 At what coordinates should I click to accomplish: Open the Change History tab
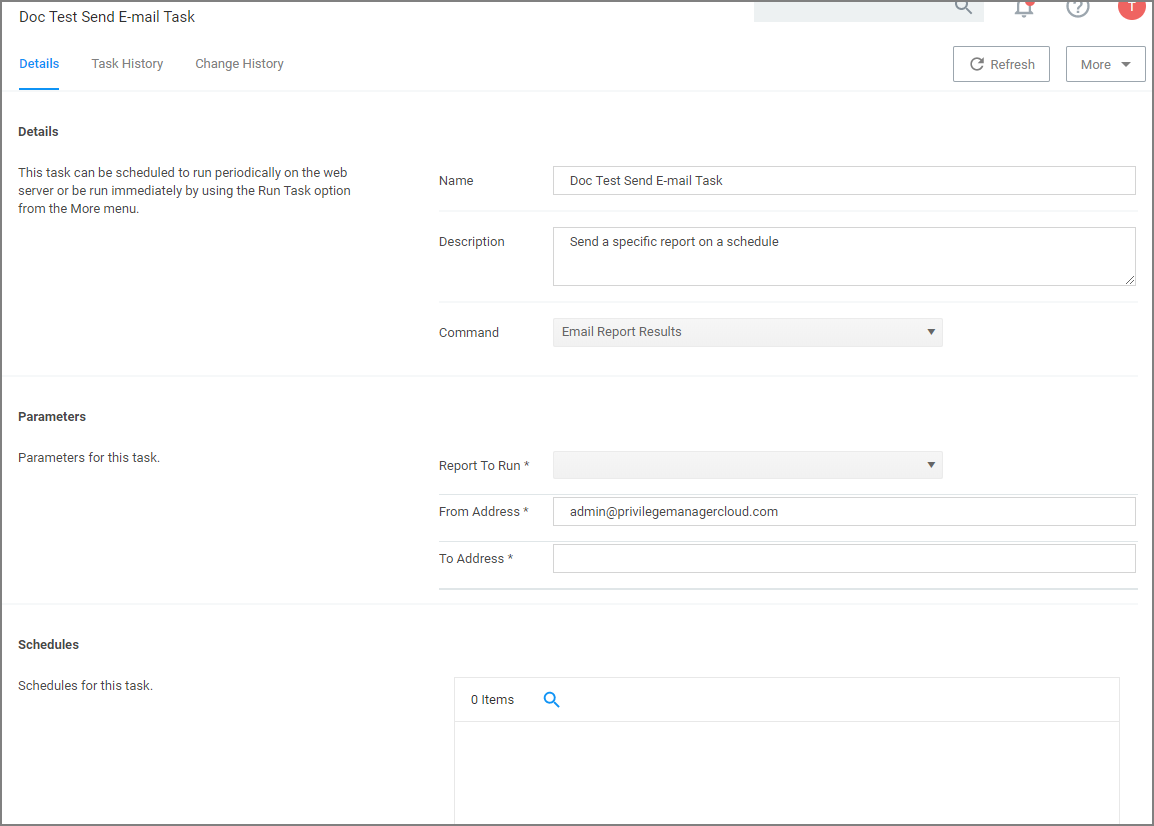coord(239,63)
